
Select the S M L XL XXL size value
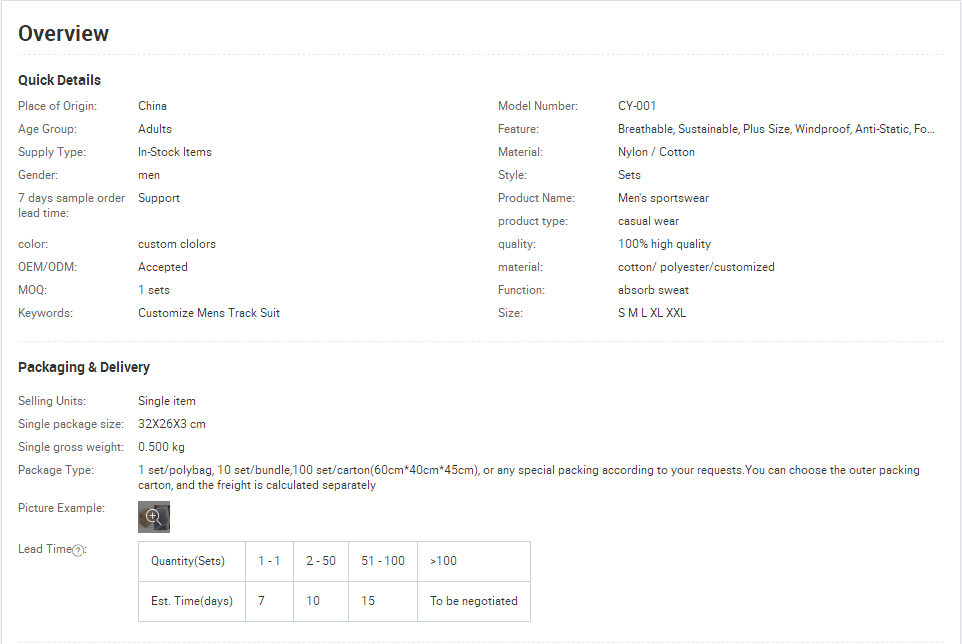(652, 313)
